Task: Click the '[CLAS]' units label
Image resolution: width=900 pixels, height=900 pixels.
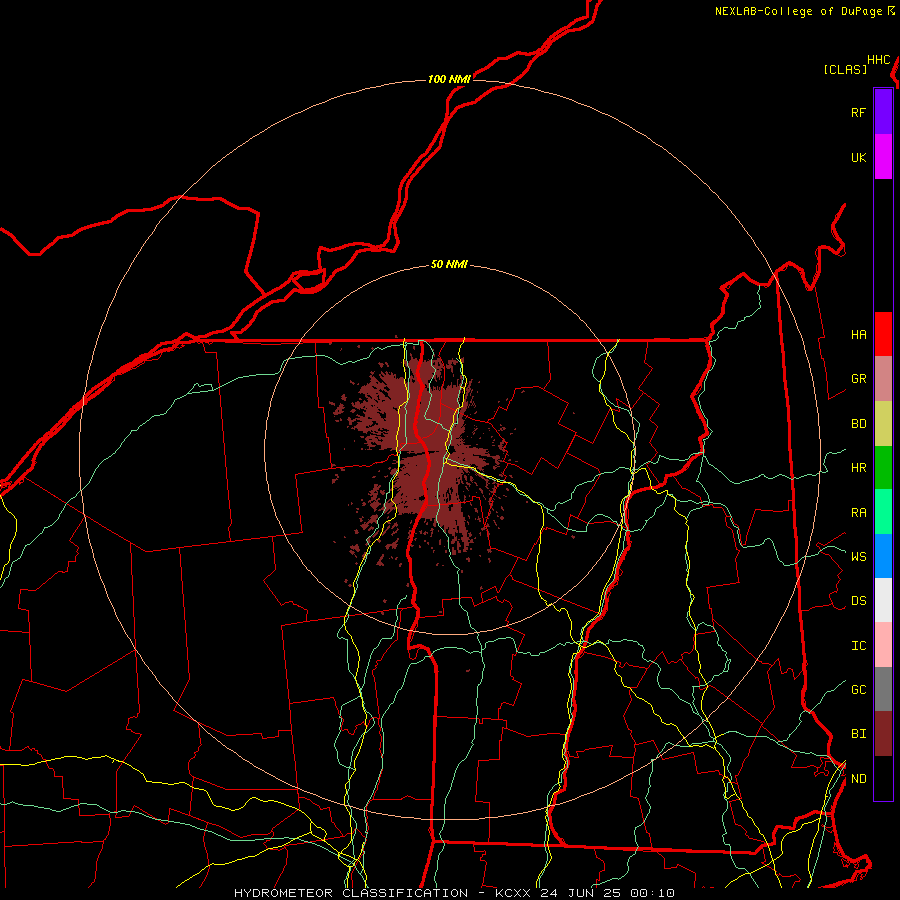Action: tap(845, 69)
